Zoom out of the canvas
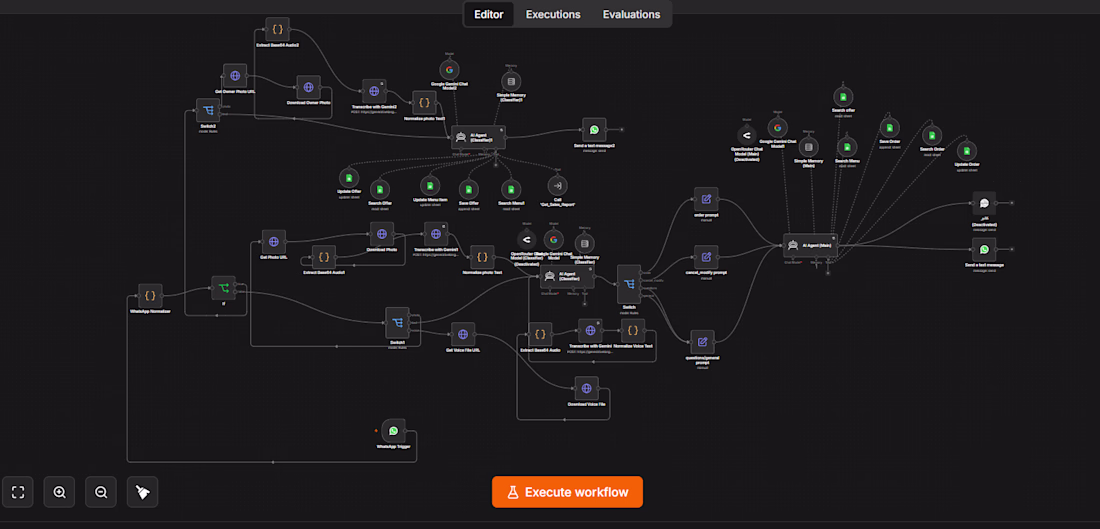 click(x=101, y=492)
